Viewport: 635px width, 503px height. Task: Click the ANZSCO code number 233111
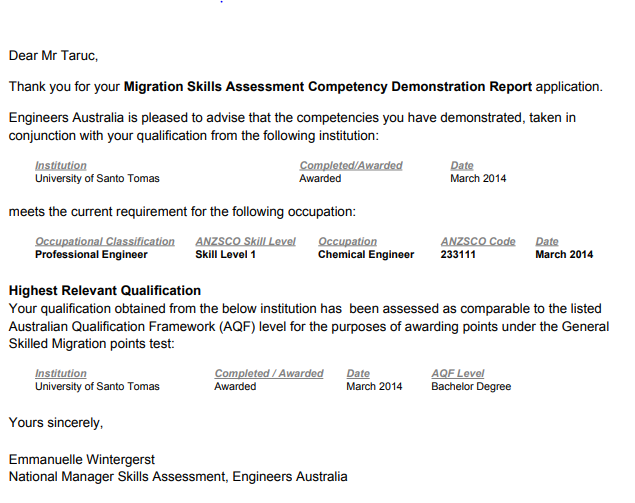pos(460,255)
